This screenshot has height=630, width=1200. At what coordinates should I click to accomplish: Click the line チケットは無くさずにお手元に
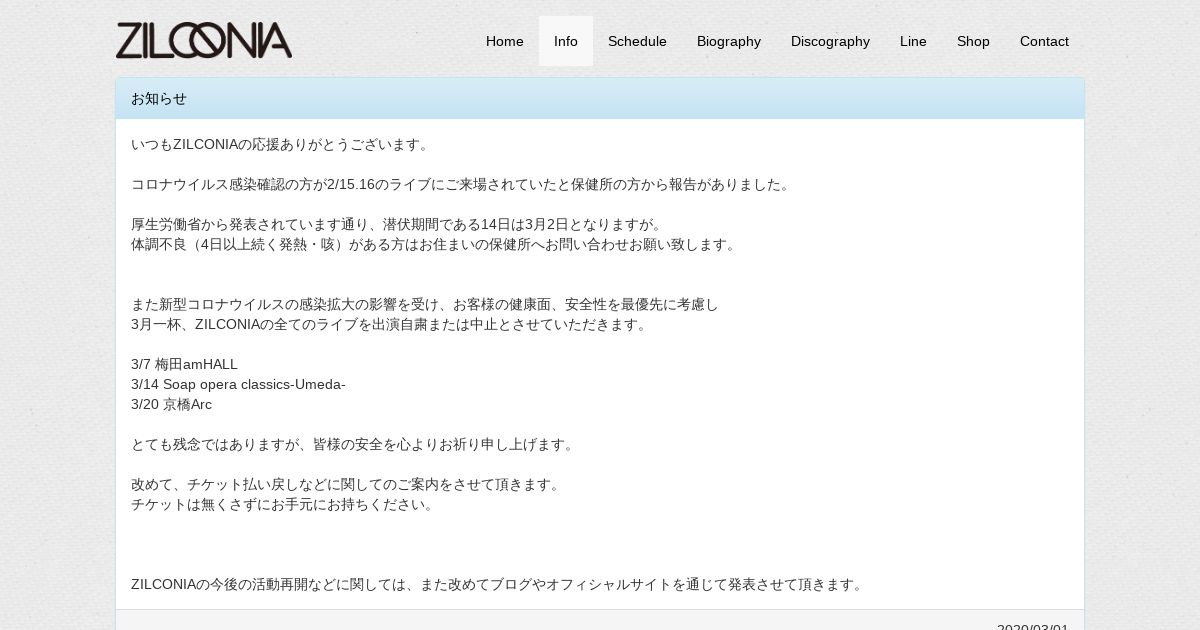tap(285, 504)
